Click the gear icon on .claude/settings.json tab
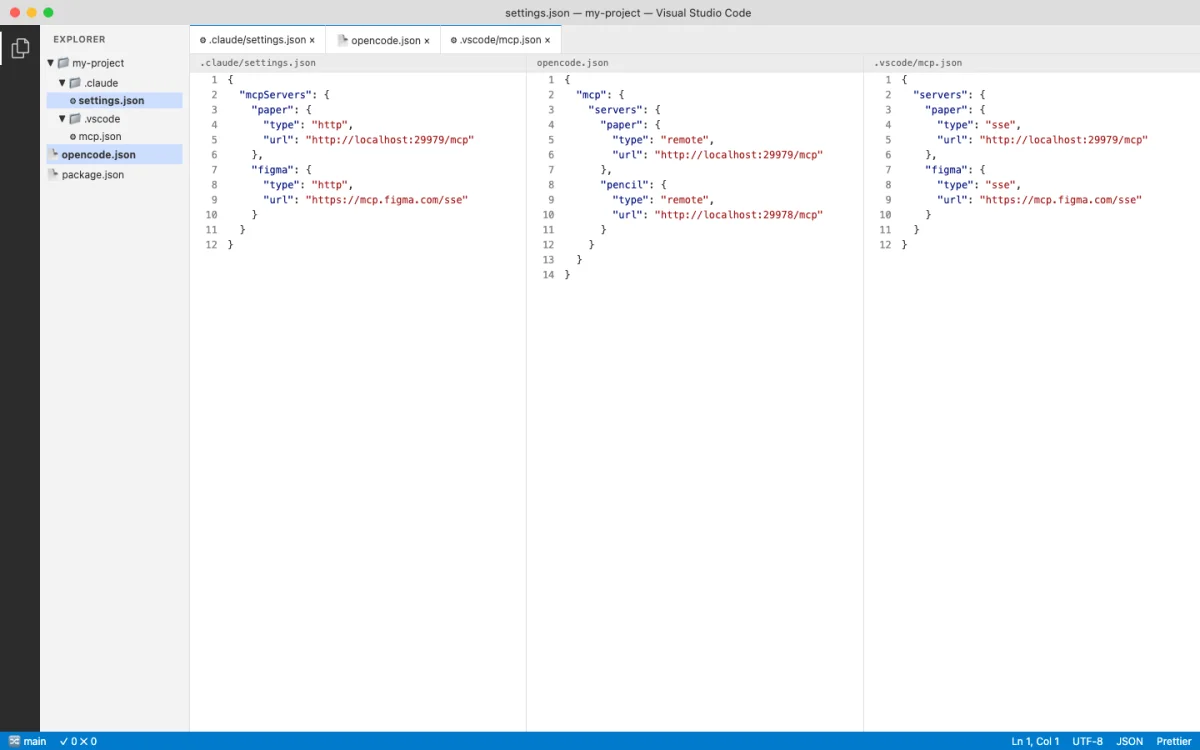Image resolution: width=1200 pixels, height=750 pixels. click(203, 40)
